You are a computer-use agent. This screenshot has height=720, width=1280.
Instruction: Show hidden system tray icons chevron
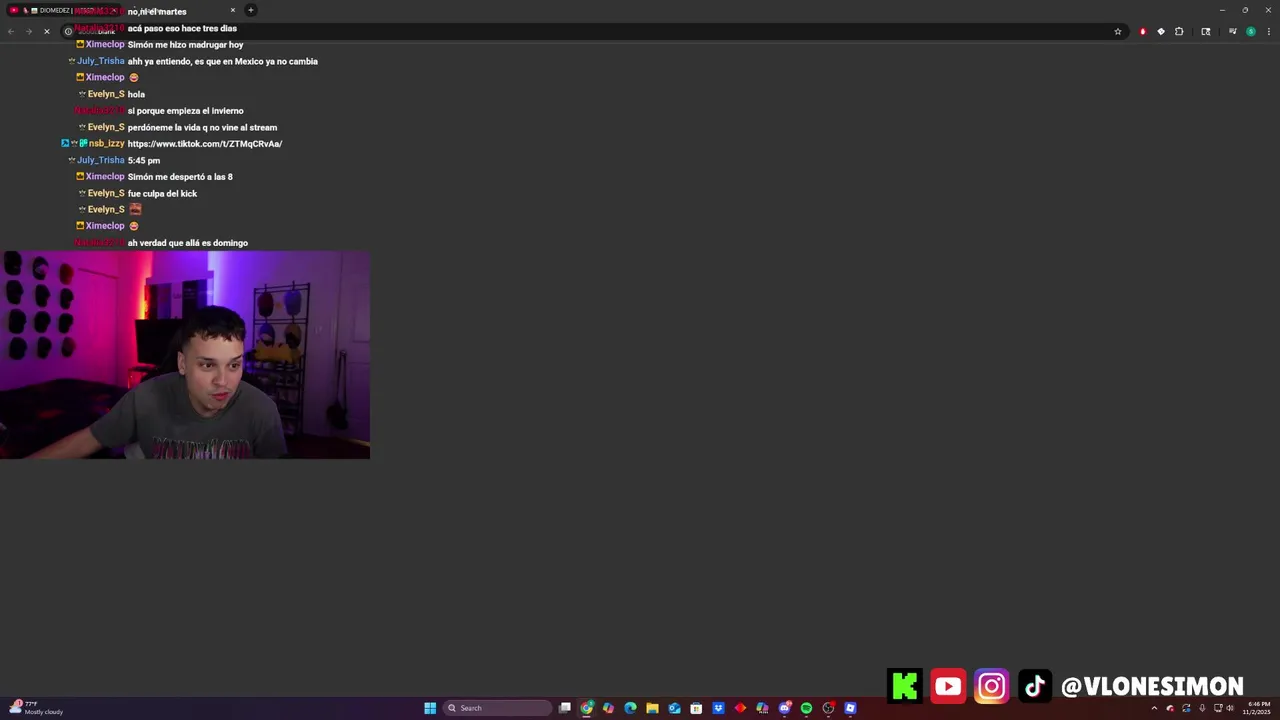[1154, 708]
